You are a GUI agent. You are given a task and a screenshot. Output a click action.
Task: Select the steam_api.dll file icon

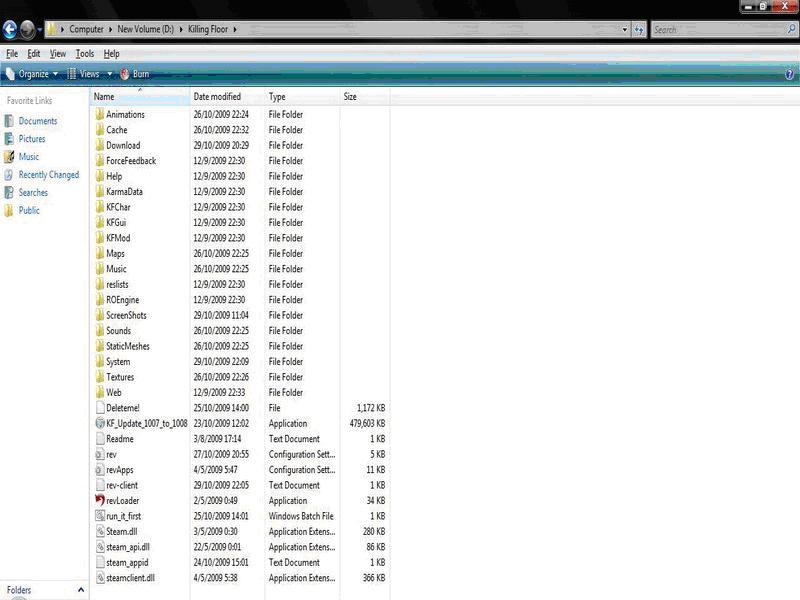(x=100, y=547)
